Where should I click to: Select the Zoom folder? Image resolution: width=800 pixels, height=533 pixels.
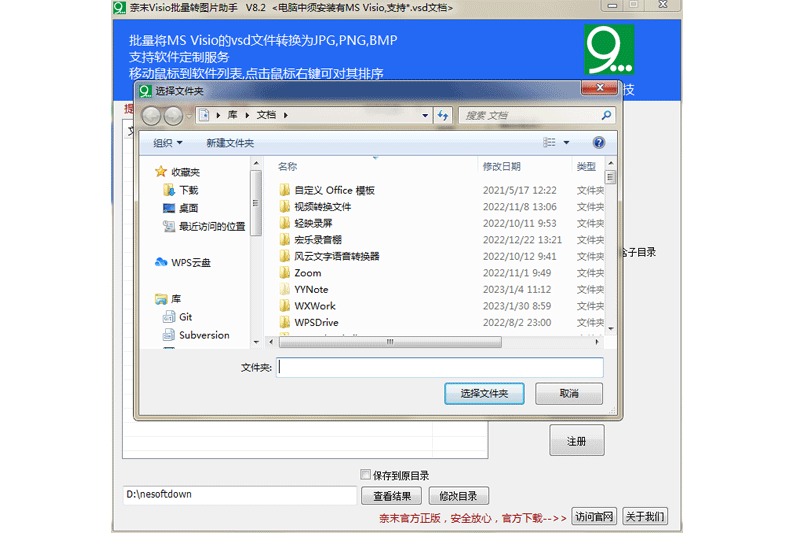tap(307, 273)
